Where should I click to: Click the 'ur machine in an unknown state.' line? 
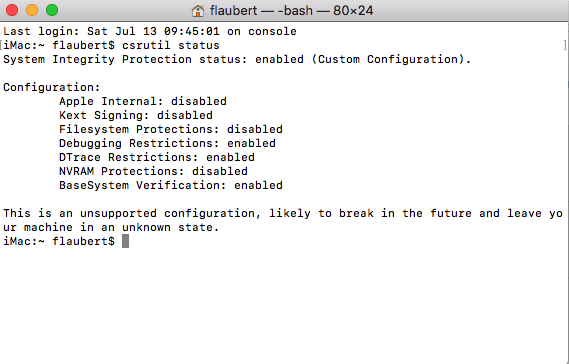point(111,228)
